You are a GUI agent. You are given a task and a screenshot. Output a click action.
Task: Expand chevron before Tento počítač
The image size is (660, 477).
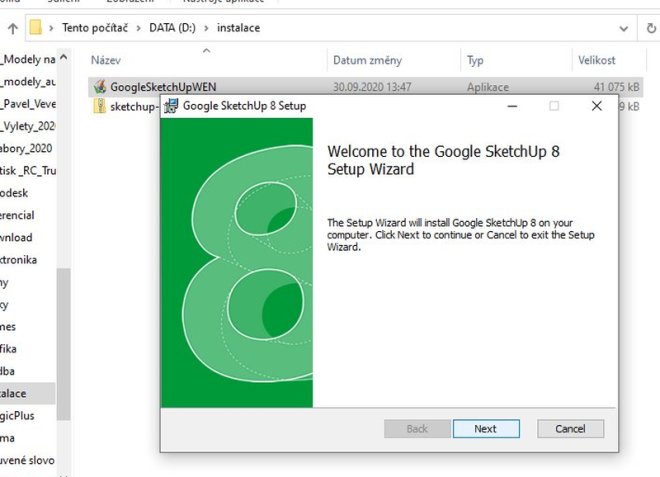click(x=51, y=28)
